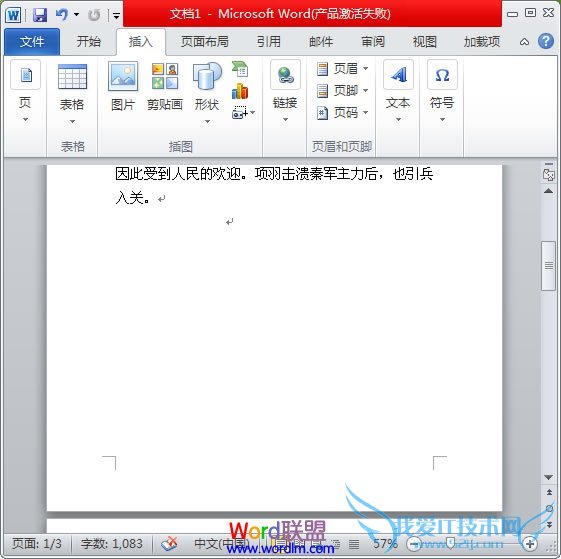Screen dimensions: 561x559
Task: Click the 中文(中国) language indicator
Action: click(222, 544)
